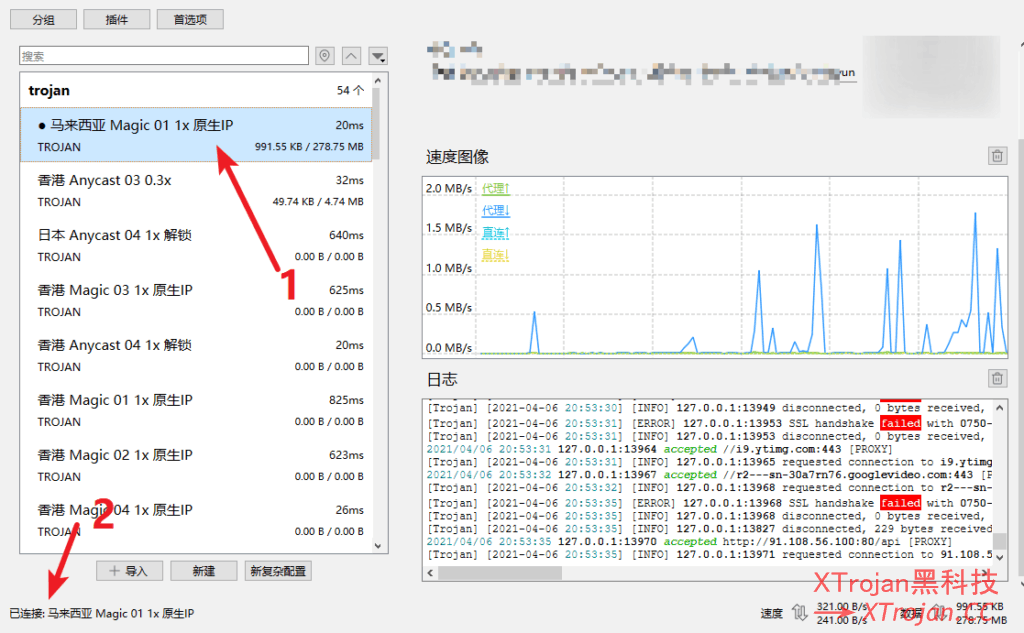Open the sort dropdown arrow near the search box
The height and width of the screenshot is (633, 1024).
point(378,56)
